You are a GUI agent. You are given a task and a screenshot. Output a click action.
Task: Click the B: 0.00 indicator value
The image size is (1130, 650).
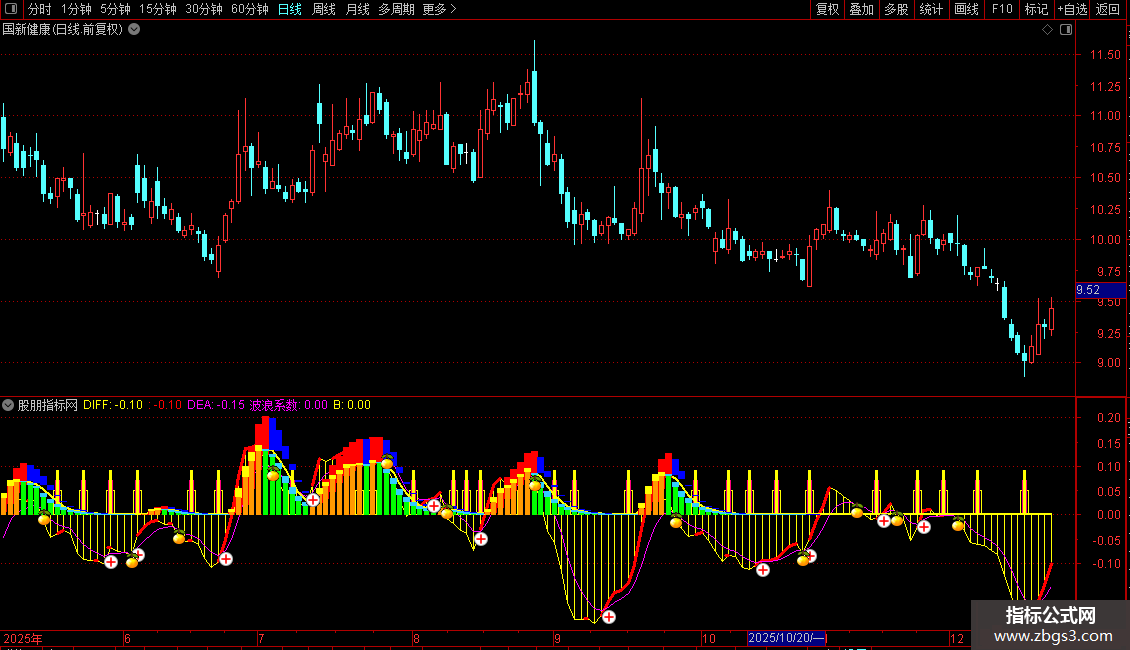352,405
